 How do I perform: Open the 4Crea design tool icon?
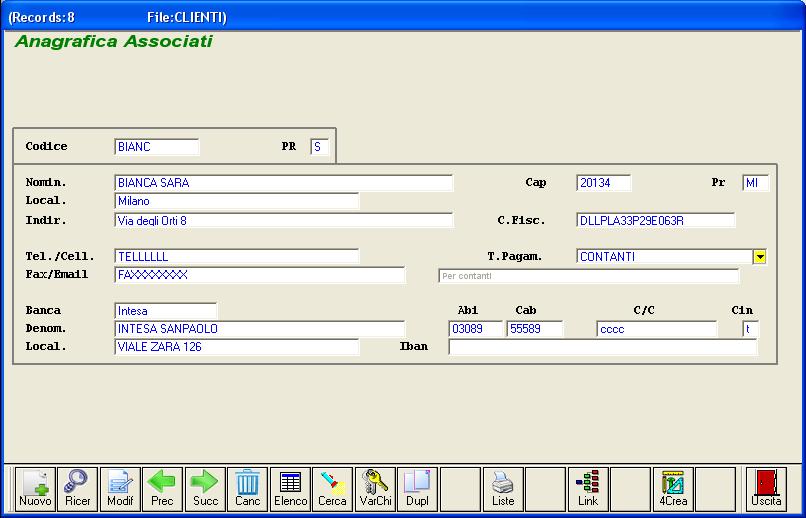(673, 489)
